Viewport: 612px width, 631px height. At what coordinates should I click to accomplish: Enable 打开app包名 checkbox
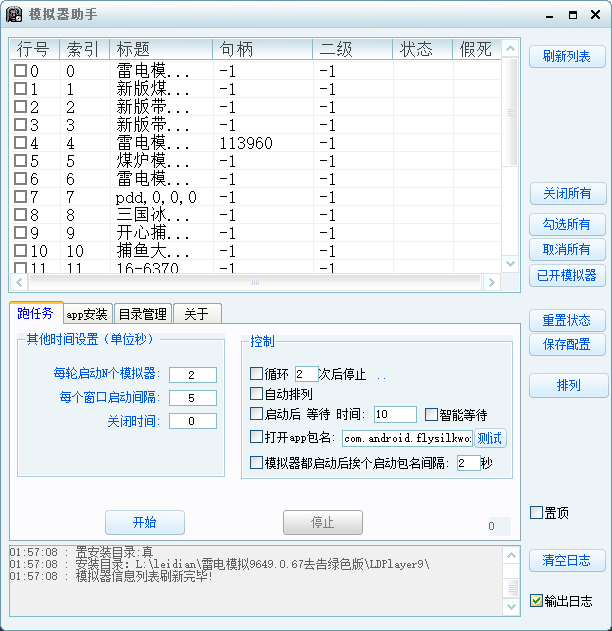pos(256,437)
